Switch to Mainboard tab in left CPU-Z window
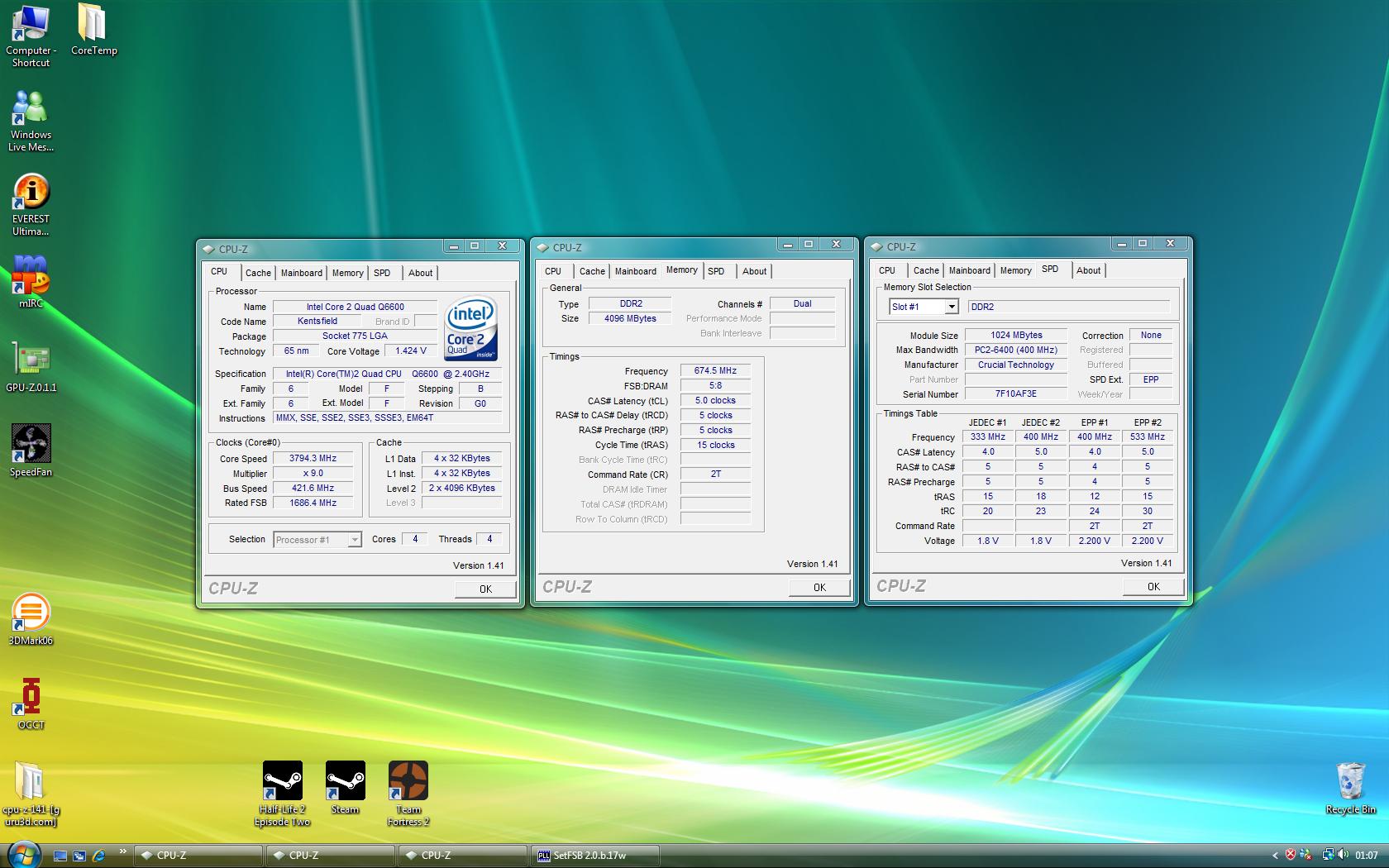The image size is (1389, 868). point(302,273)
